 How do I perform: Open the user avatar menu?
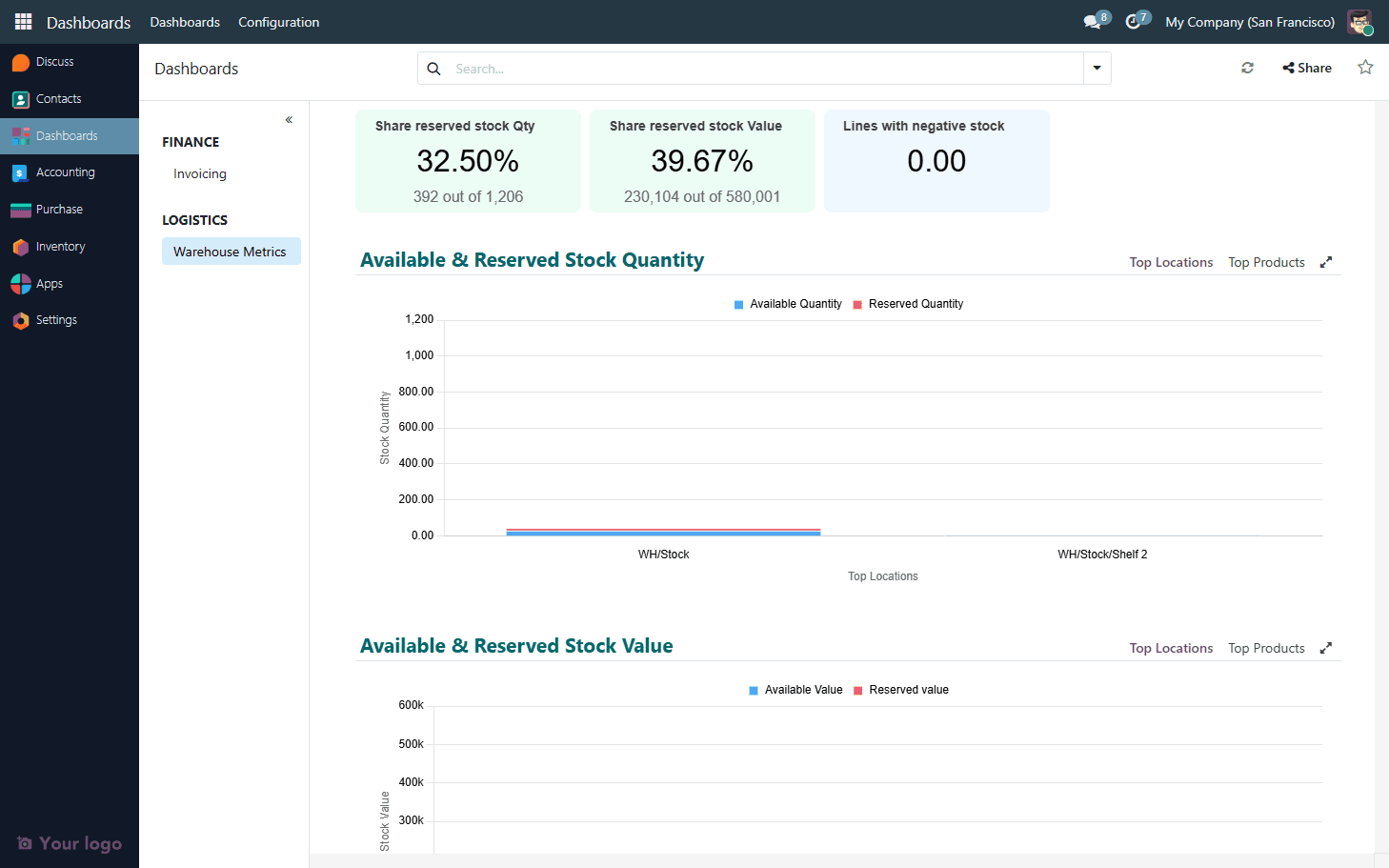click(1359, 21)
